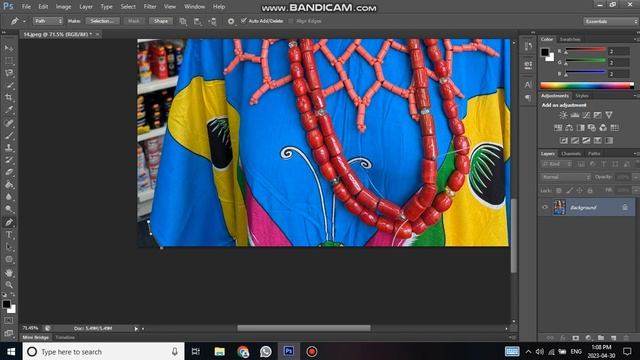This screenshot has height=360, width=640.
Task: Open File Explorer from taskbar
Action: [220, 351]
